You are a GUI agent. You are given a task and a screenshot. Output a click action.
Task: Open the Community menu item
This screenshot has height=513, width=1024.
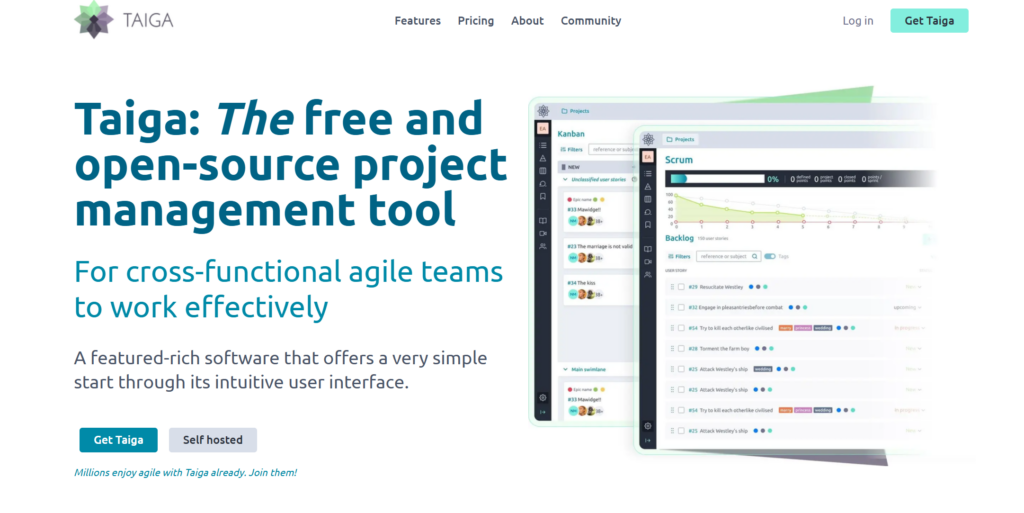[x=590, y=21]
